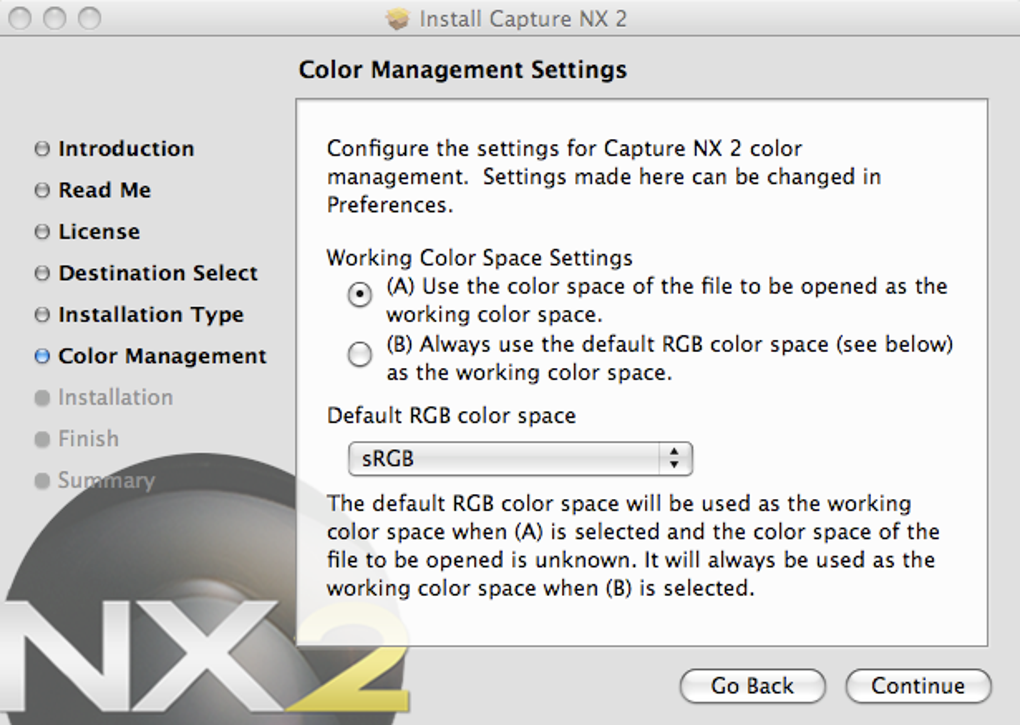Click the dropdown stepper arrows beside sRGB
The width and height of the screenshot is (1020, 725).
tap(675, 460)
